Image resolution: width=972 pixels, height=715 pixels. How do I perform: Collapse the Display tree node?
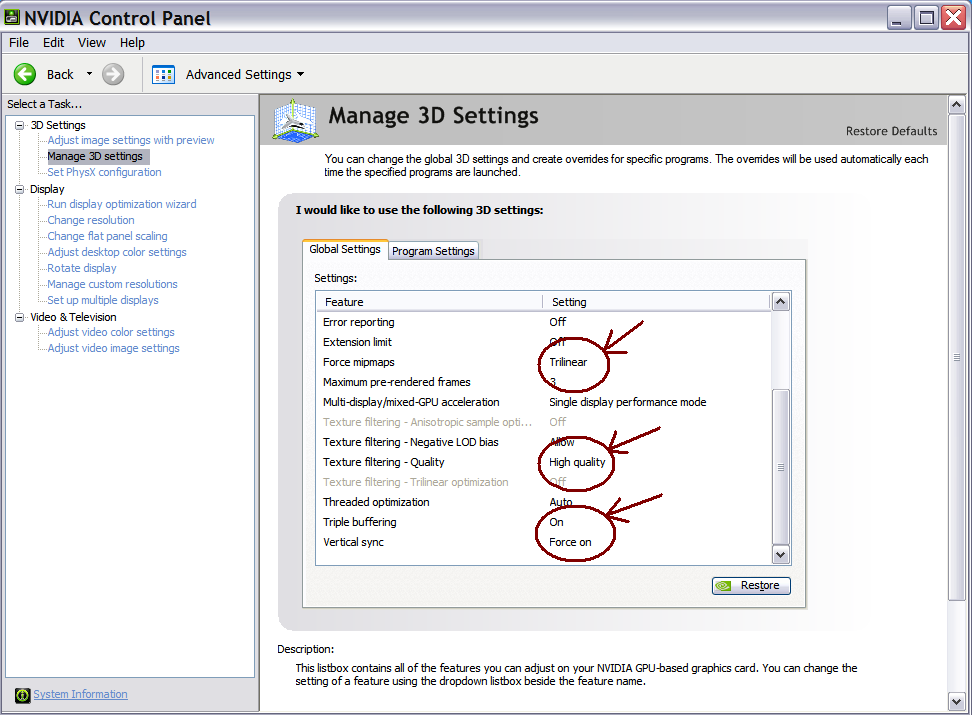point(19,189)
